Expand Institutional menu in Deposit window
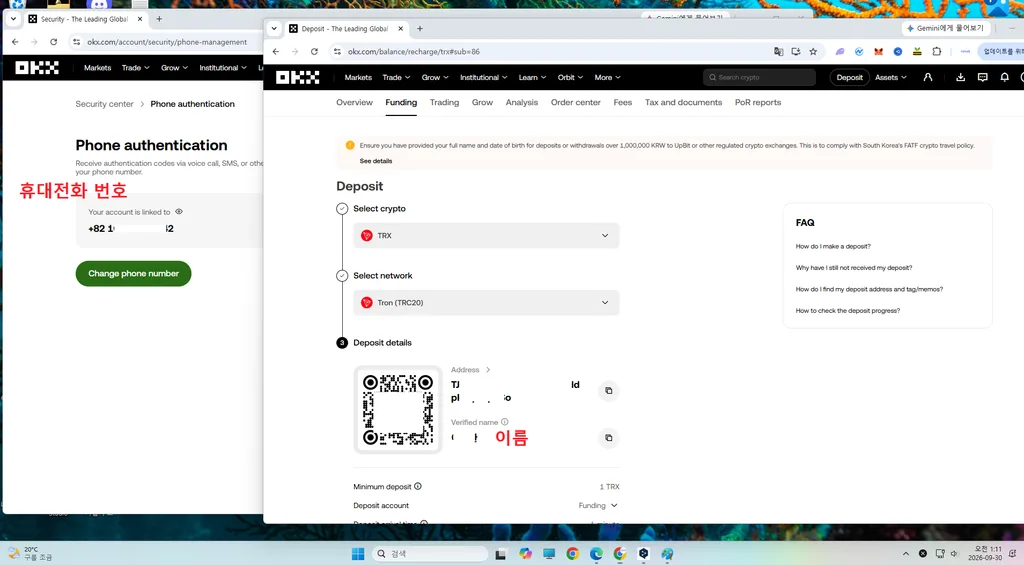This screenshot has width=1024, height=565. 483,77
